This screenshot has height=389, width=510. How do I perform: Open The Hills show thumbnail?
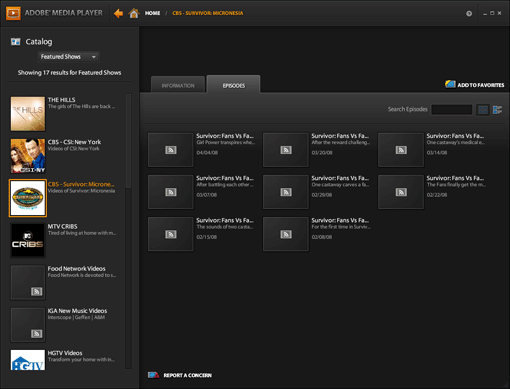(28, 114)
